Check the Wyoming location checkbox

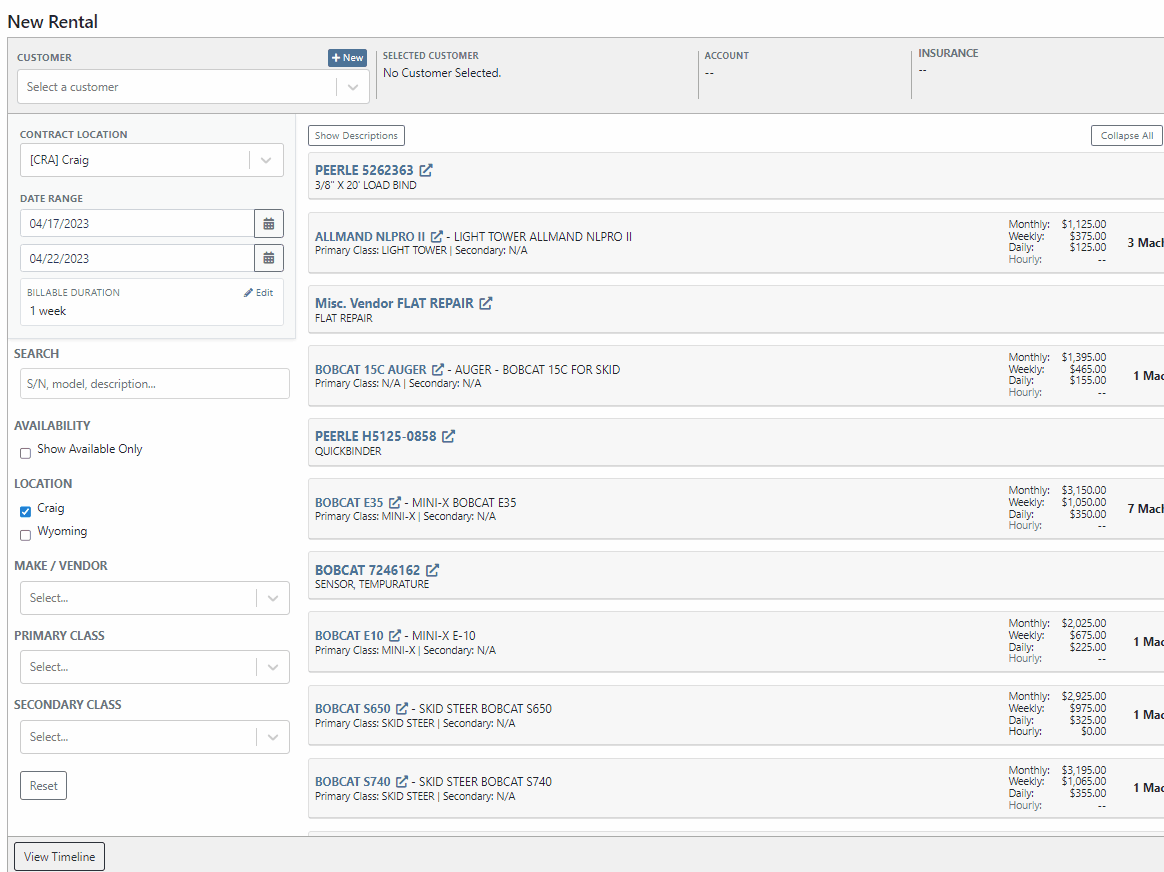(25, 535)
